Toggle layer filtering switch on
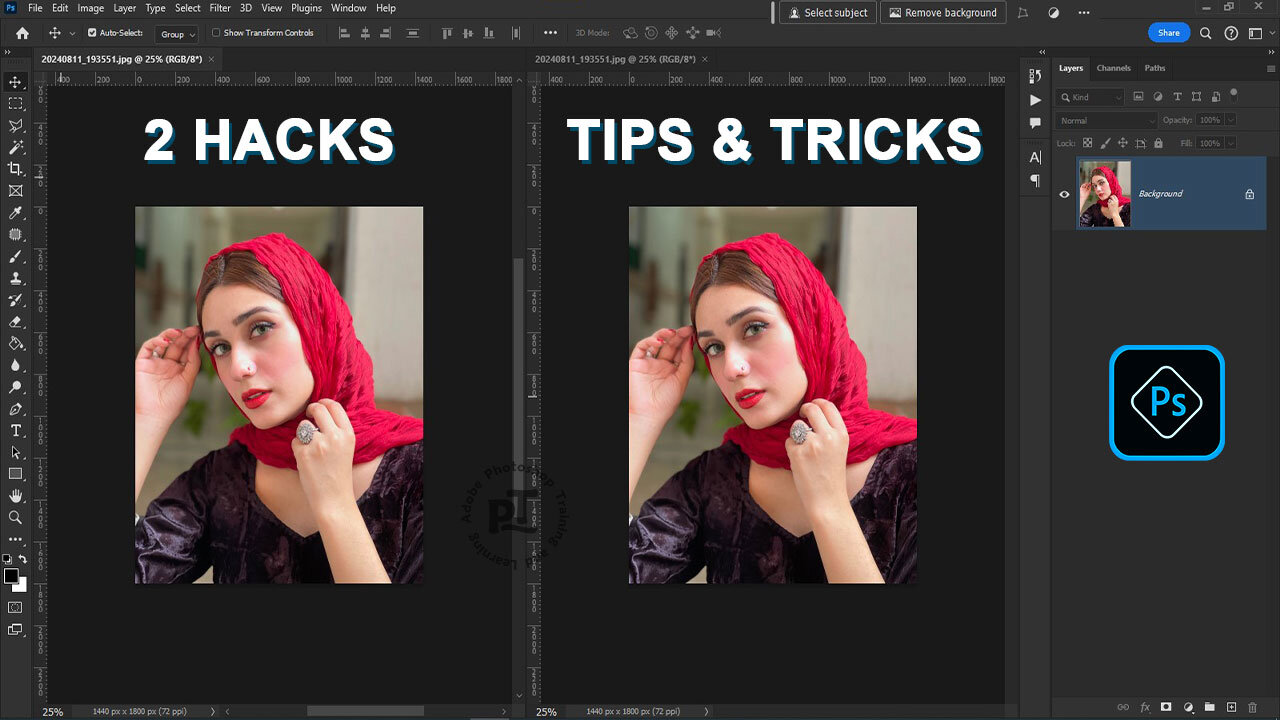The image size is (1280, 720). point(1234,94)
